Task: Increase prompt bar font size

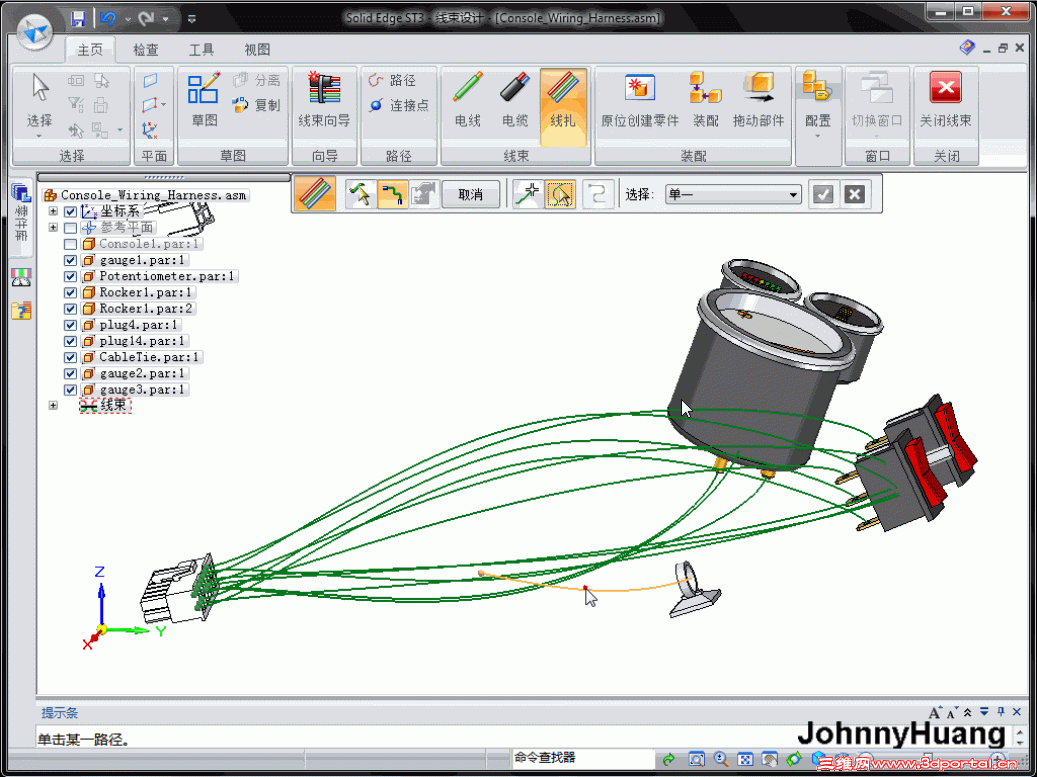Action: point(934,713)
